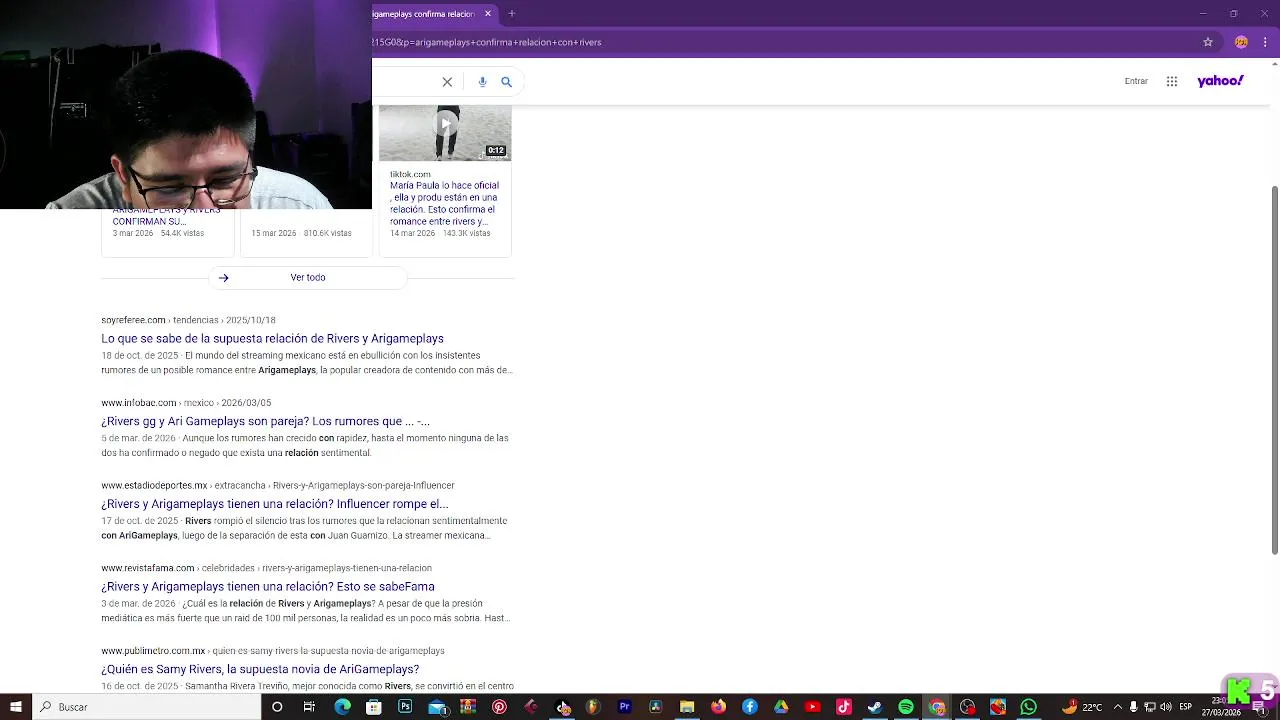1280x720 pixels.
Task: Open YouTube from taskbar
Action: tap(812, 707)
